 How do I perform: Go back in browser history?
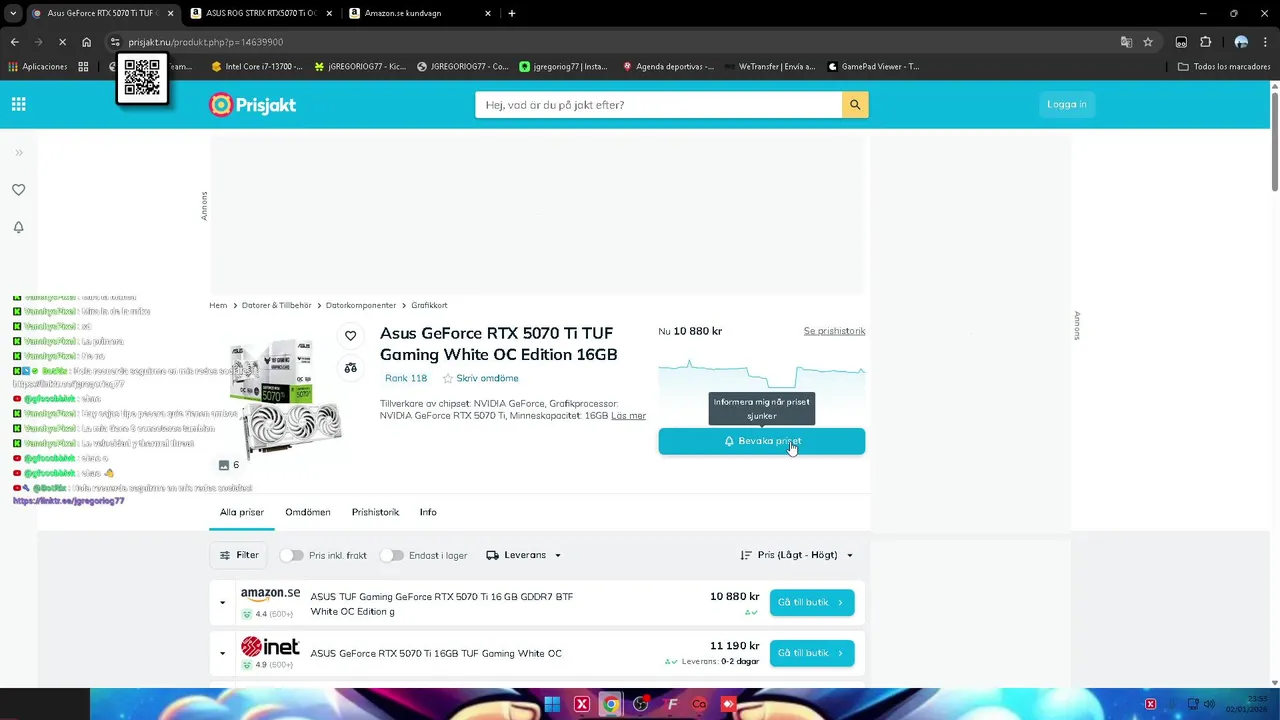coord(14,42)
